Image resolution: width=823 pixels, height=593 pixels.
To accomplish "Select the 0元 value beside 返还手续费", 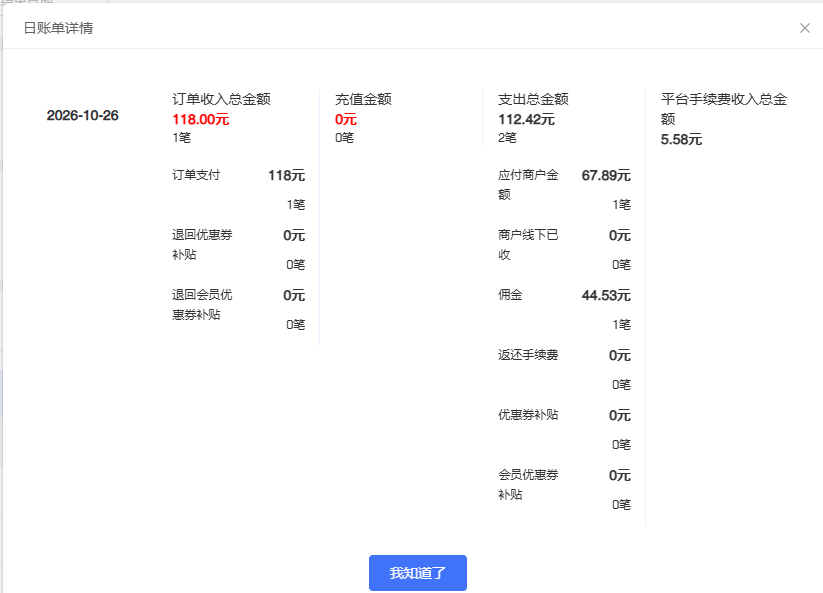I will [x=620, y=355].
